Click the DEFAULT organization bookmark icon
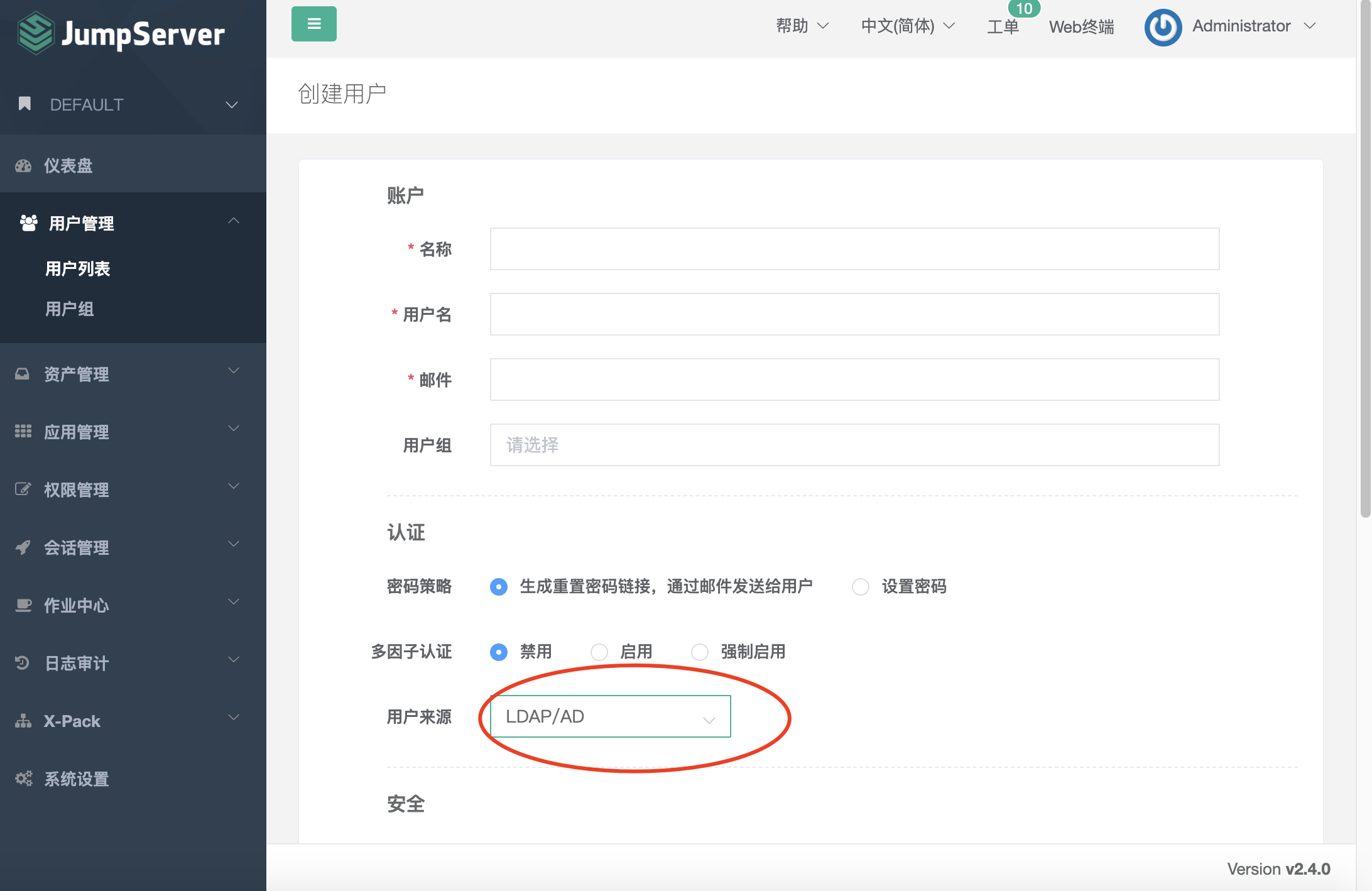 click(x=24, y=104)
